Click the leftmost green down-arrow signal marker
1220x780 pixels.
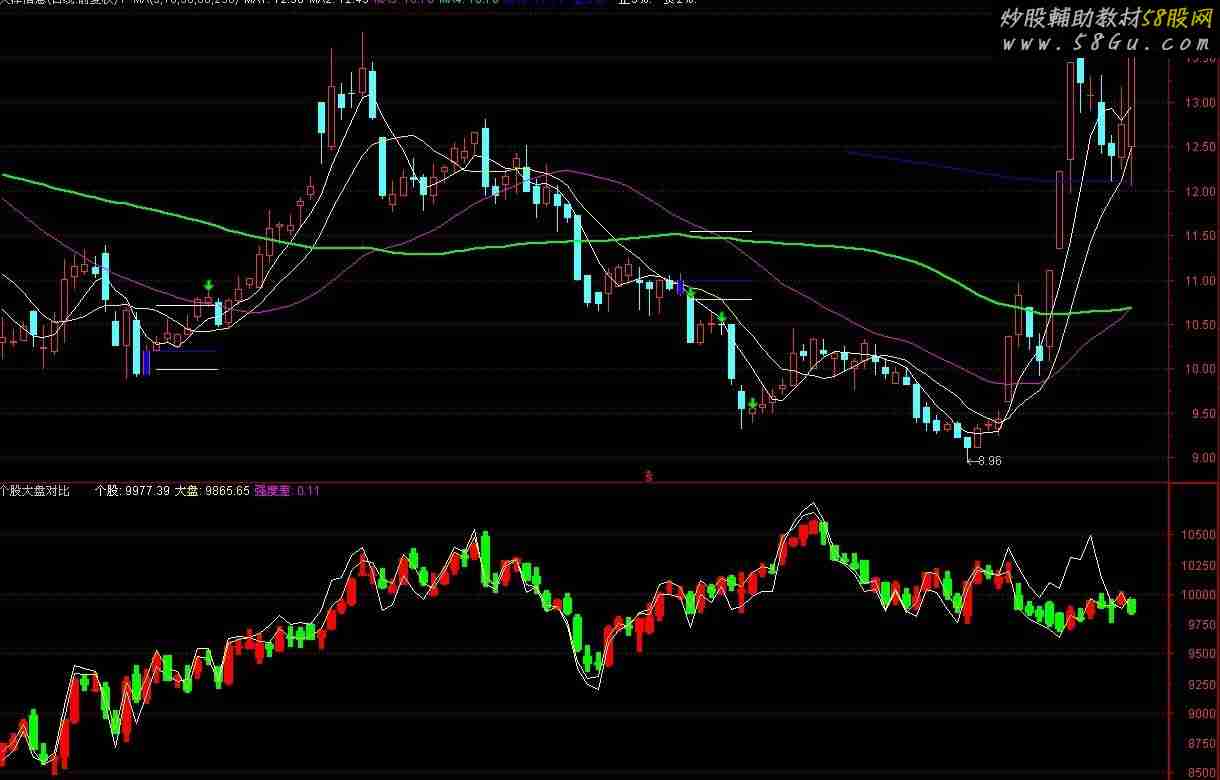point(208,287)
